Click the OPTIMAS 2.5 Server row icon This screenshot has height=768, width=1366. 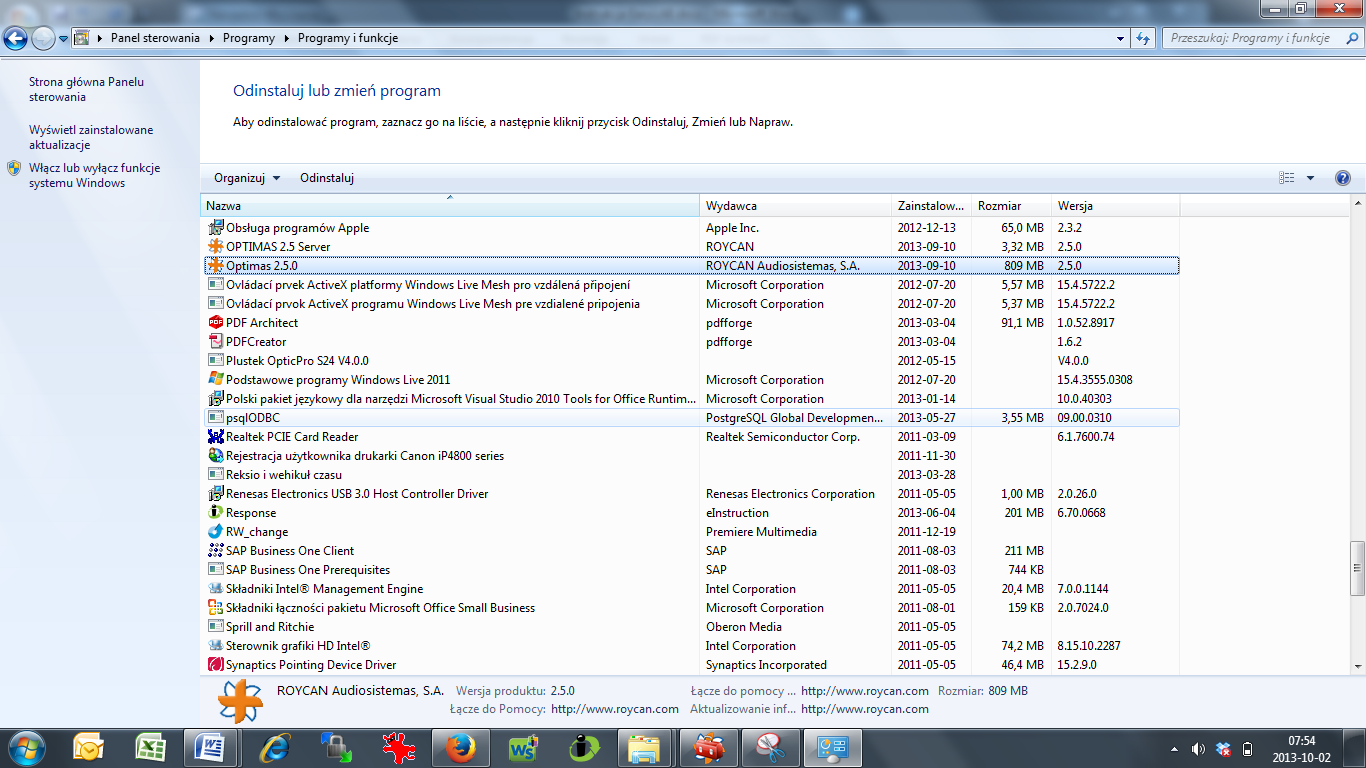pyautogui.click(x=215, y=247)
